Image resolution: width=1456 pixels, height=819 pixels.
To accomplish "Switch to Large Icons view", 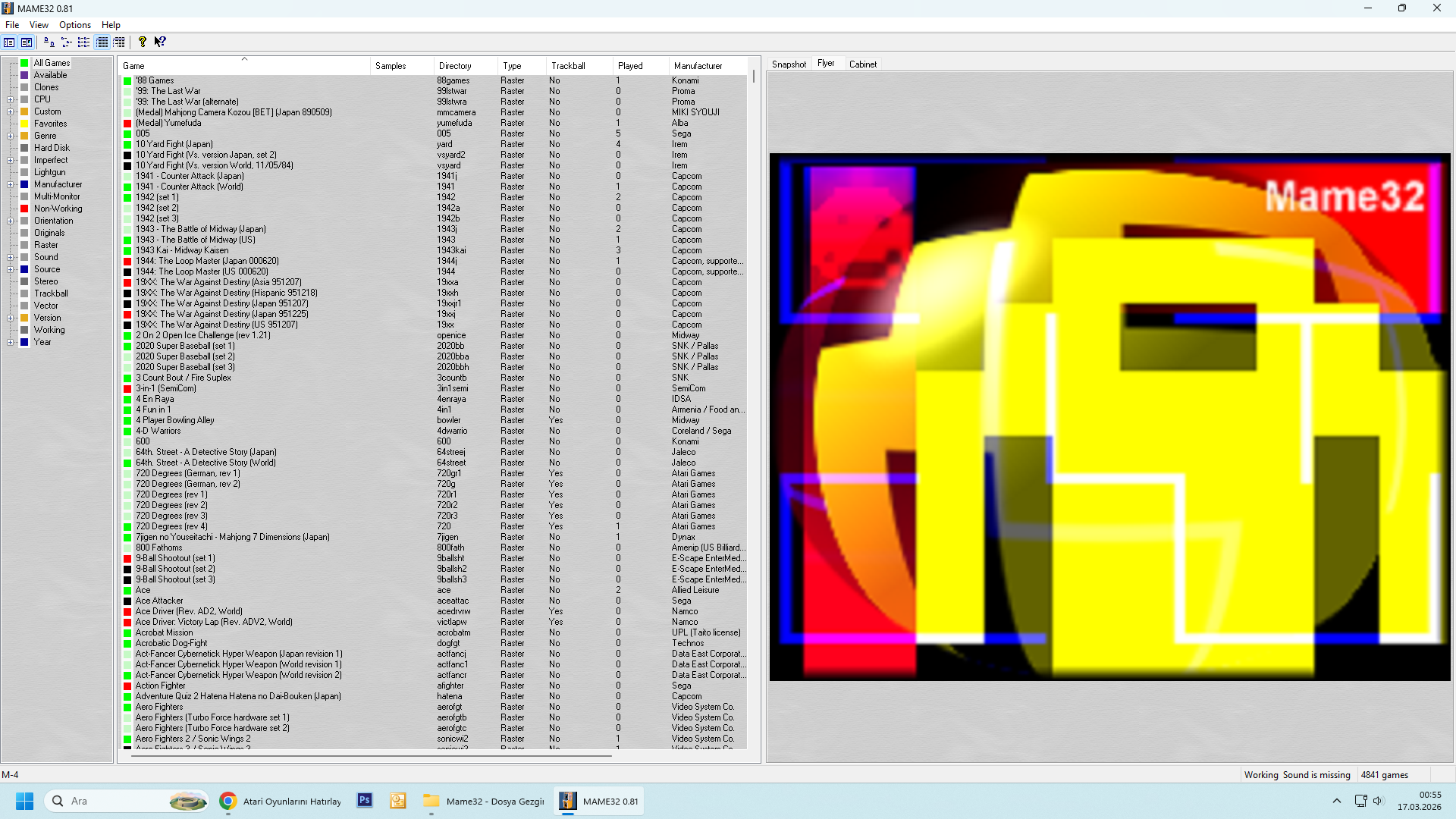I will pos(49,42).
